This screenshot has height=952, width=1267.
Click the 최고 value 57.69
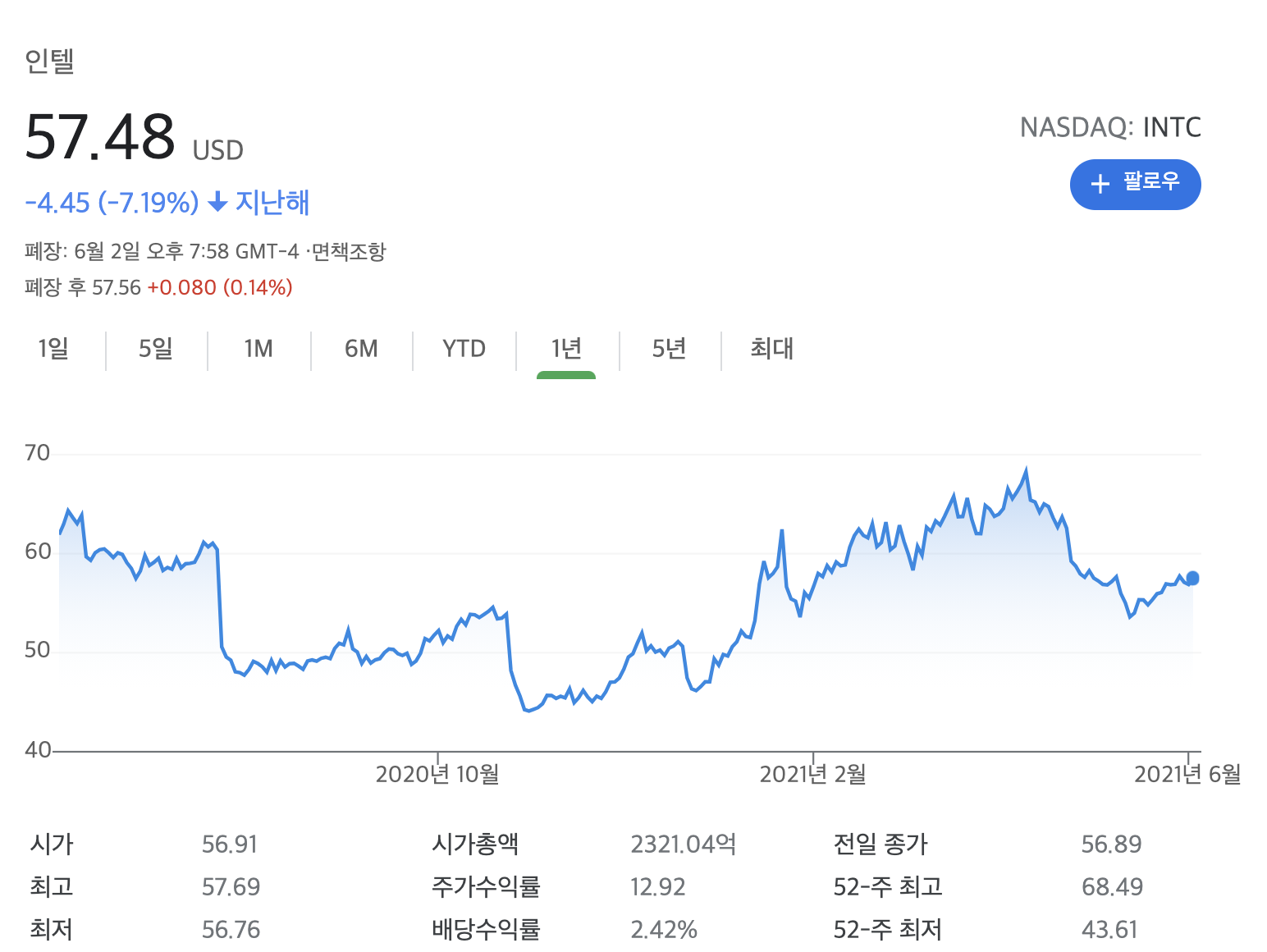coord(231,887)
